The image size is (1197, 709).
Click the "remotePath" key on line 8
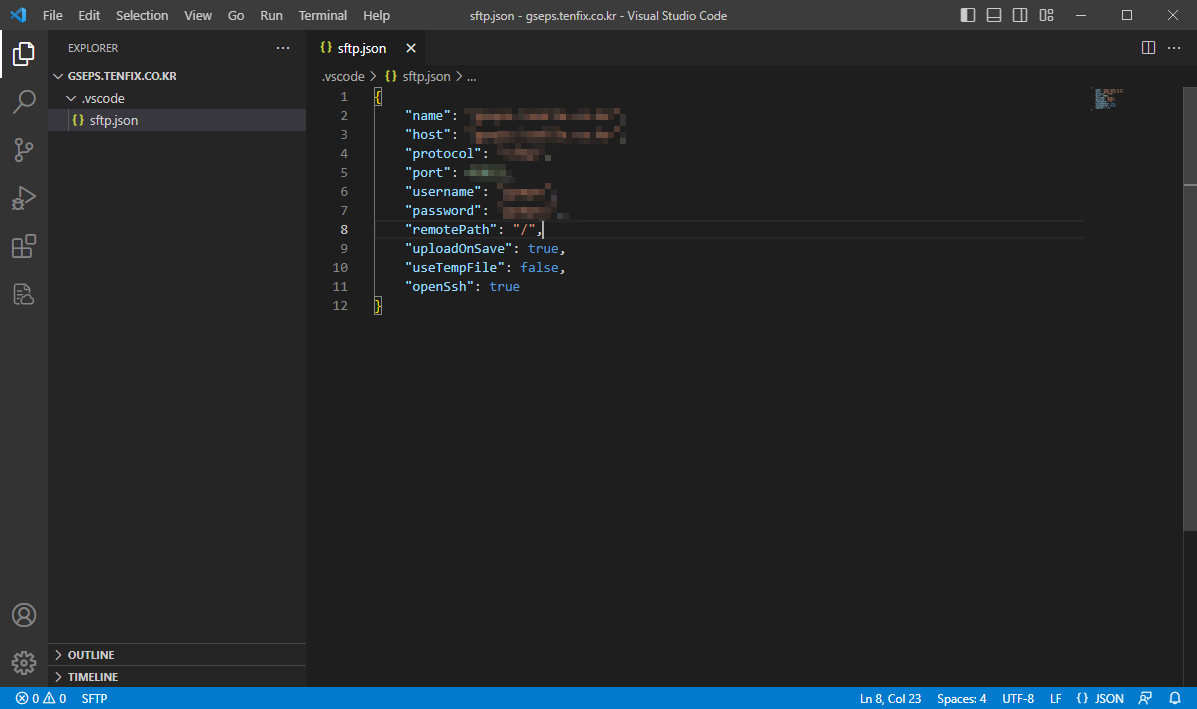[451, 230]
